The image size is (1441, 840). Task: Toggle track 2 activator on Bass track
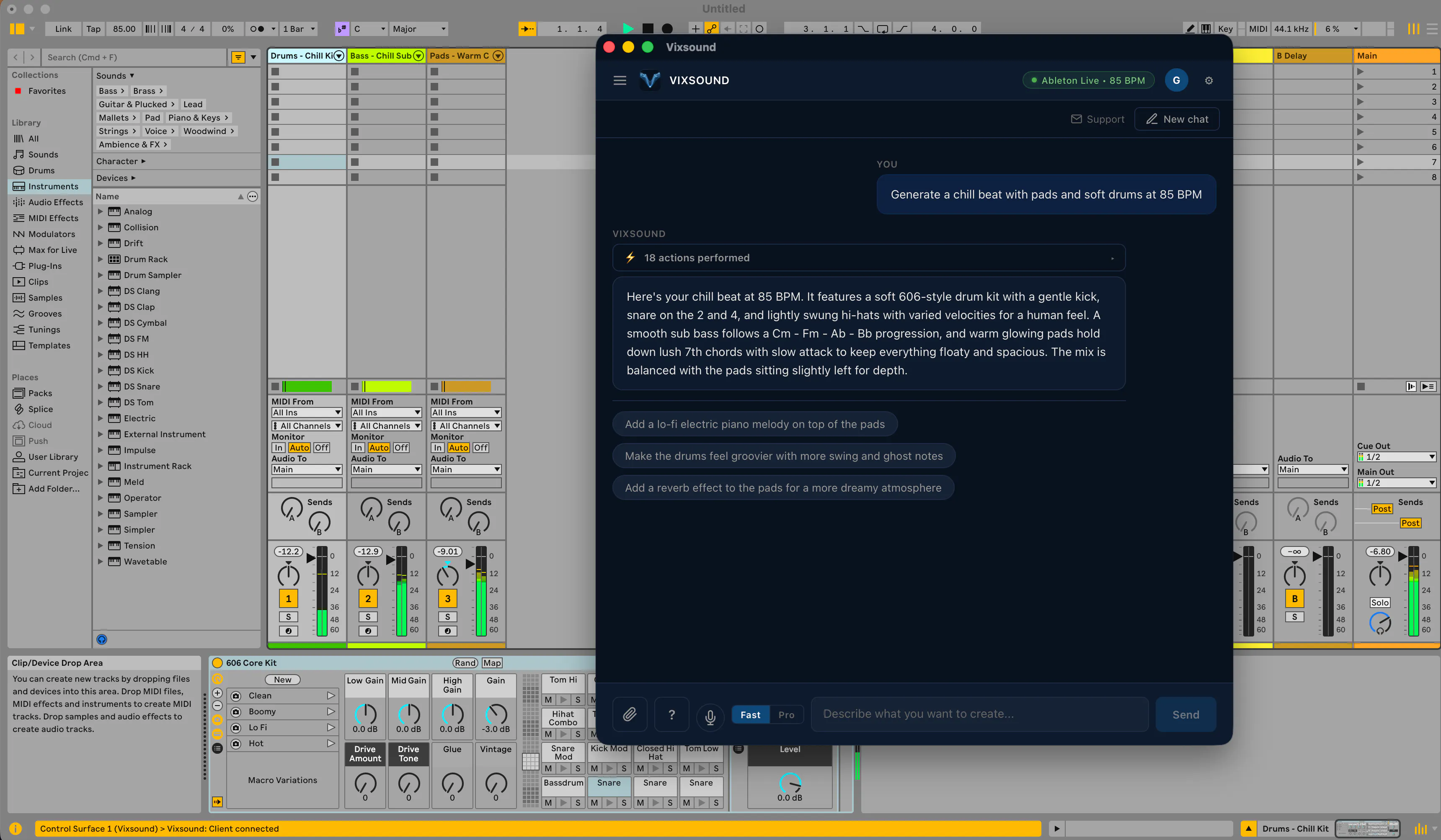tap(368, 599)
